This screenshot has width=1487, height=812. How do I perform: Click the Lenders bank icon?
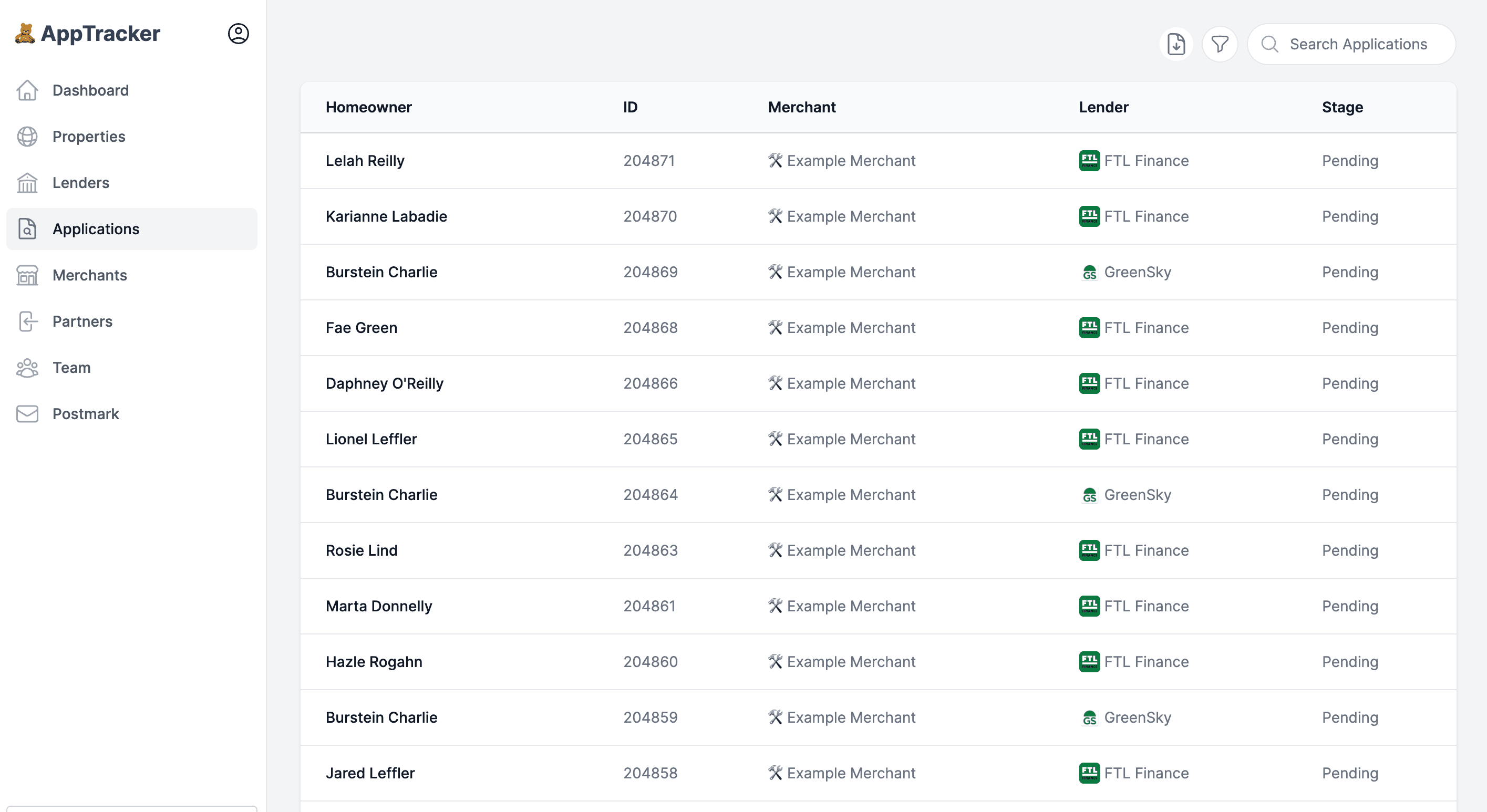tap(27, 183)
